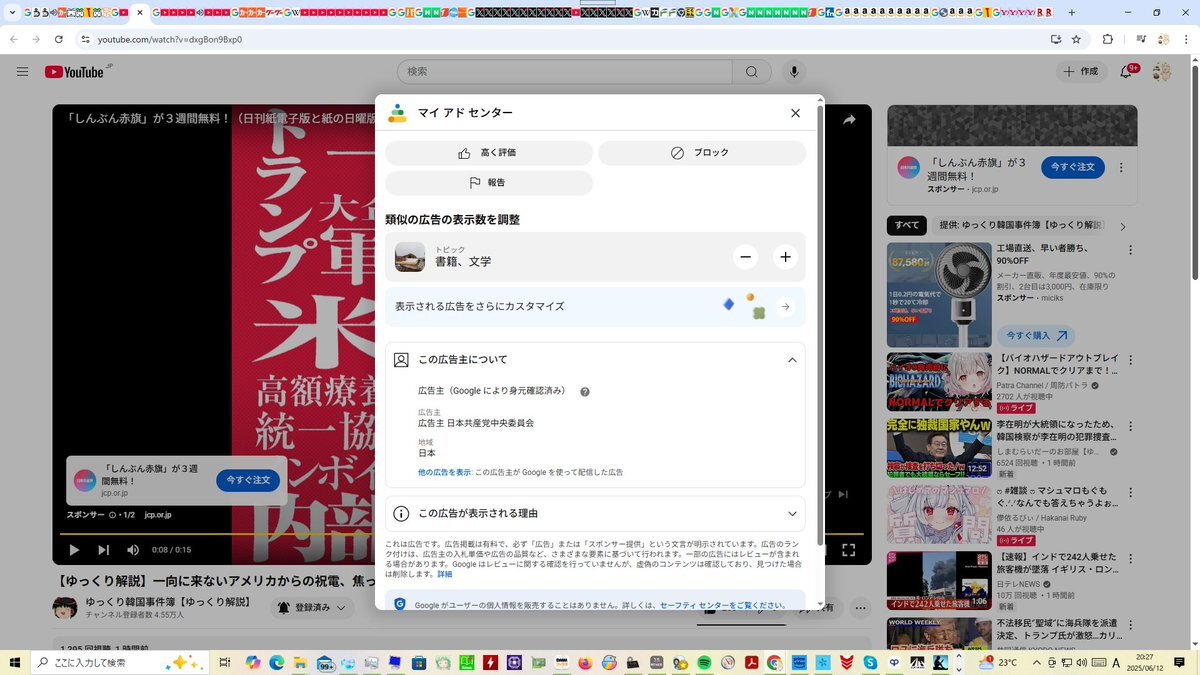Open a new browser tab
1200x675 pixels.
tap(1072, 13)
